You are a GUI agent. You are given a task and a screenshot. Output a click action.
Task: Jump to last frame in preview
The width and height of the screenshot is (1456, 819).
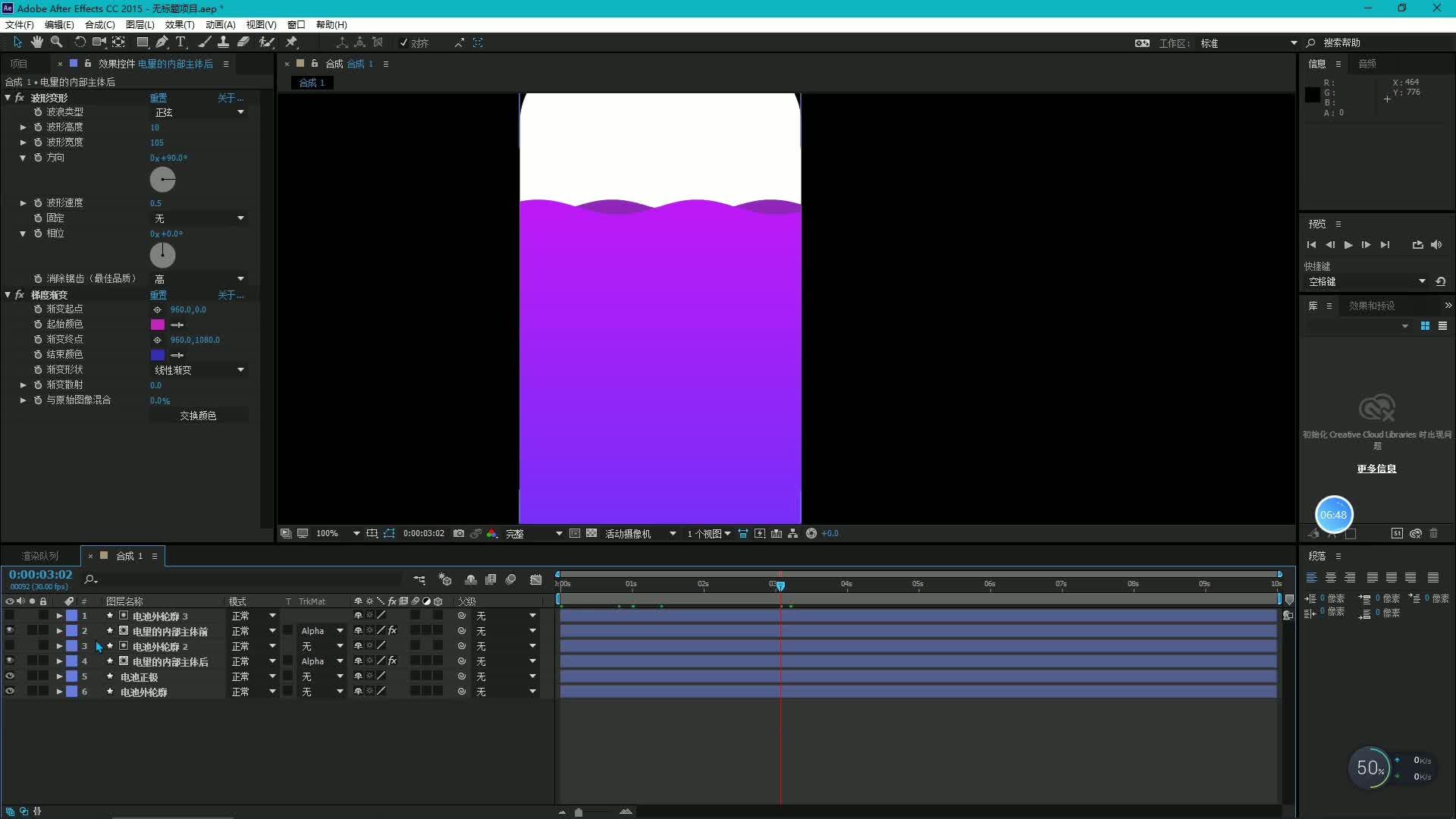1385,245
